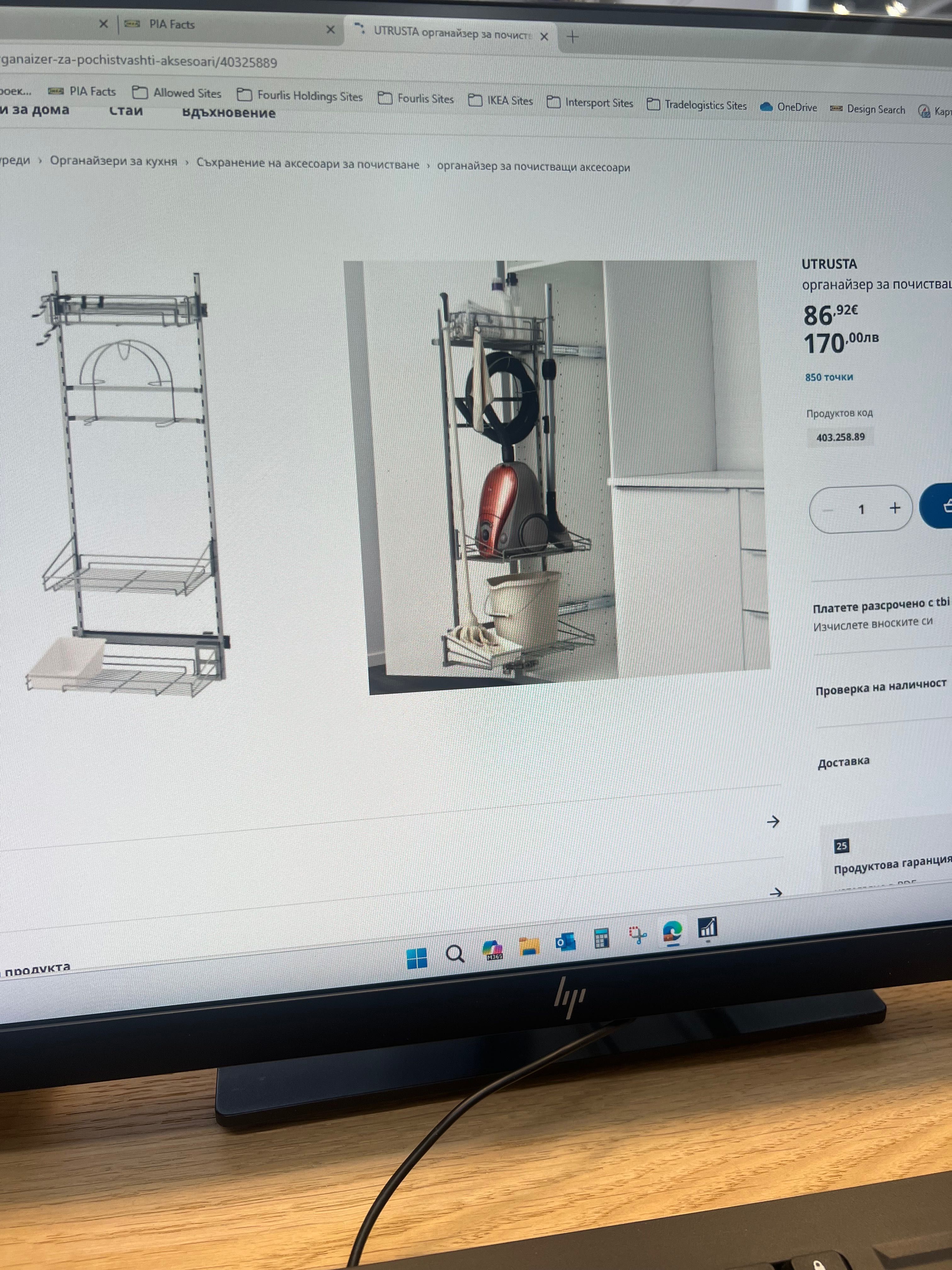Viewport: 952px width, 1270px height.
Task: Click the address bar URL
Action: (138, 61)
